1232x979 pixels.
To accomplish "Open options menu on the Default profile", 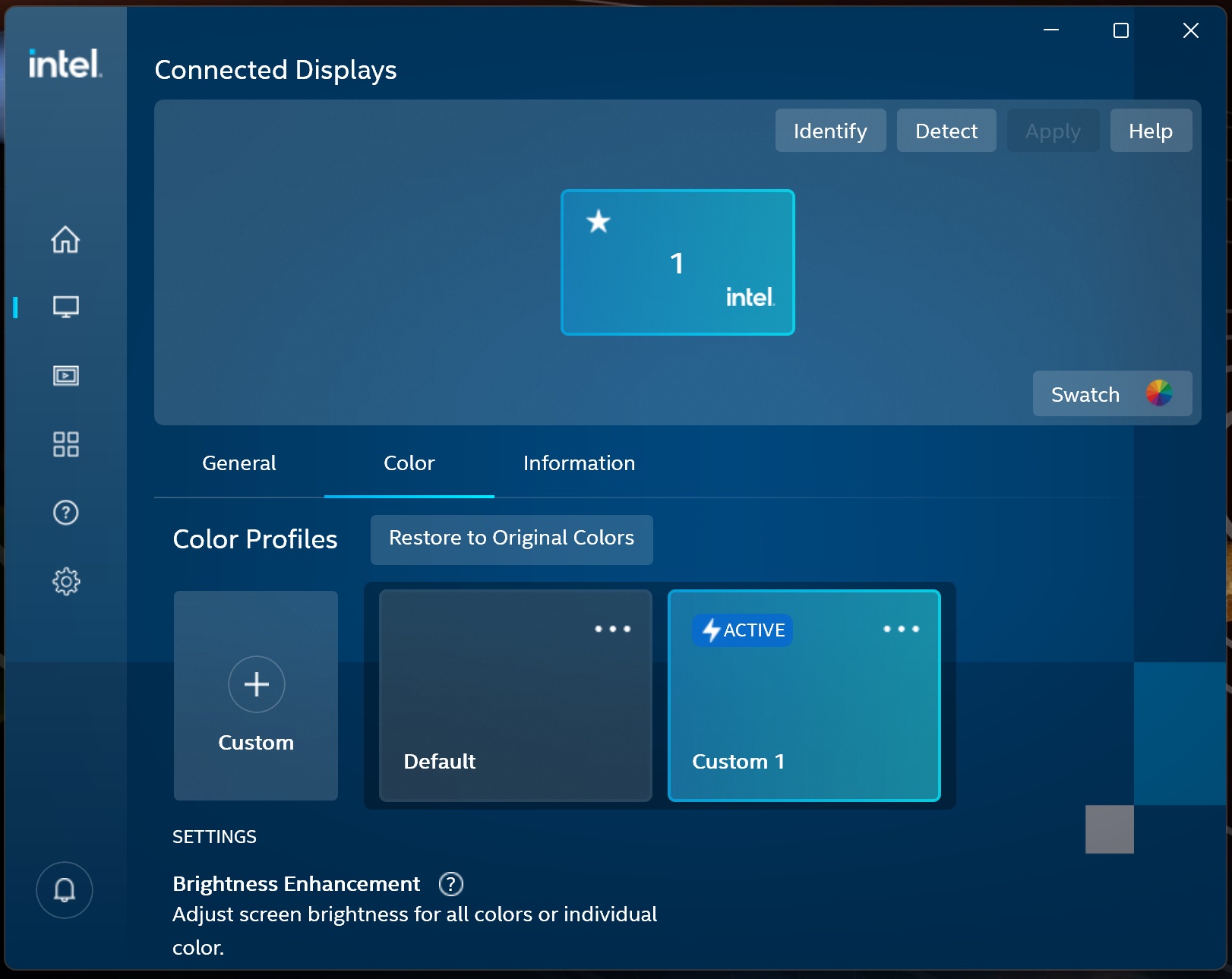I will click(612, 630).
